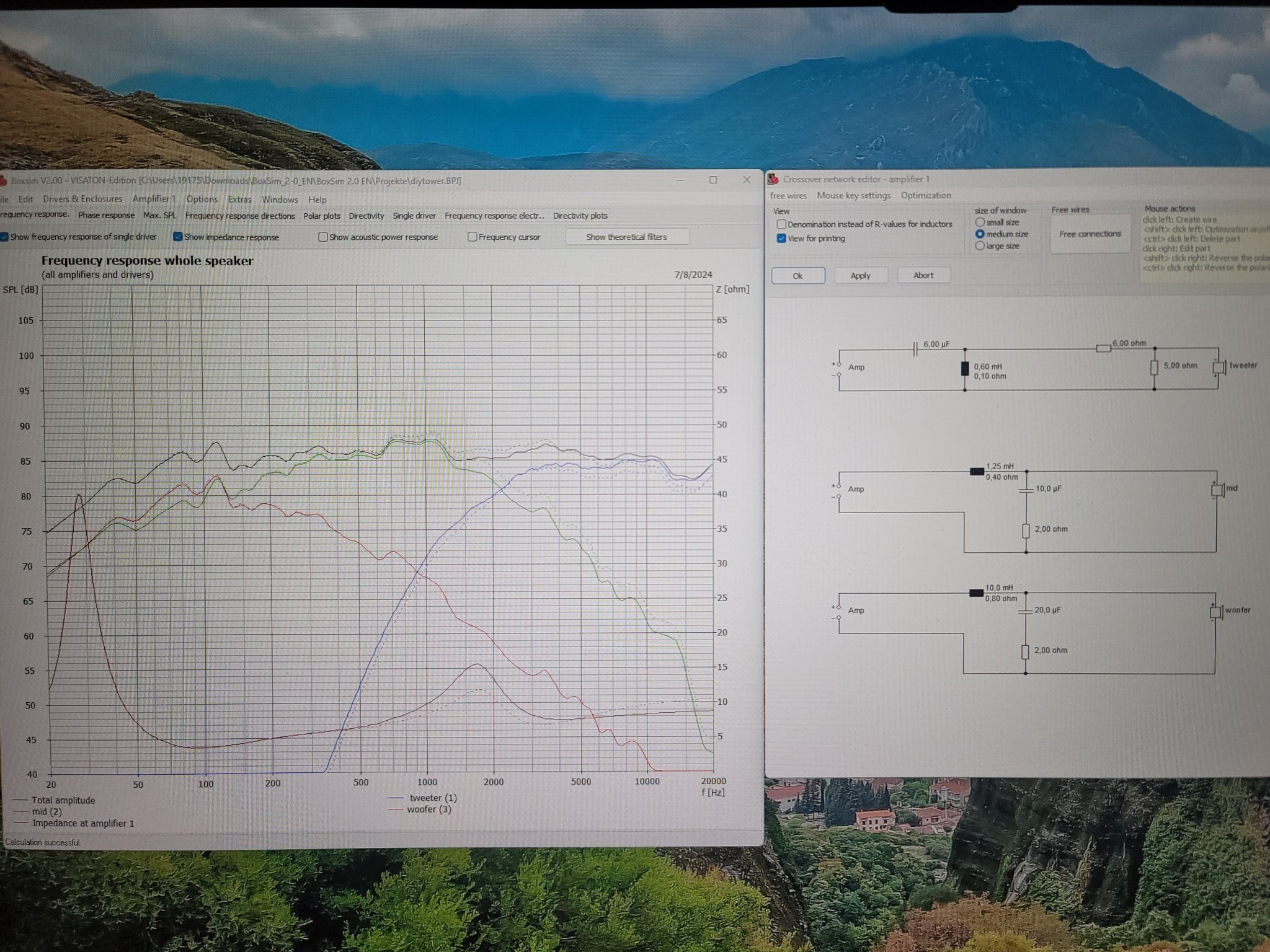Open the Amplifier 1 menu
This screenshot has width=1270, height=952.
(154, 199)
